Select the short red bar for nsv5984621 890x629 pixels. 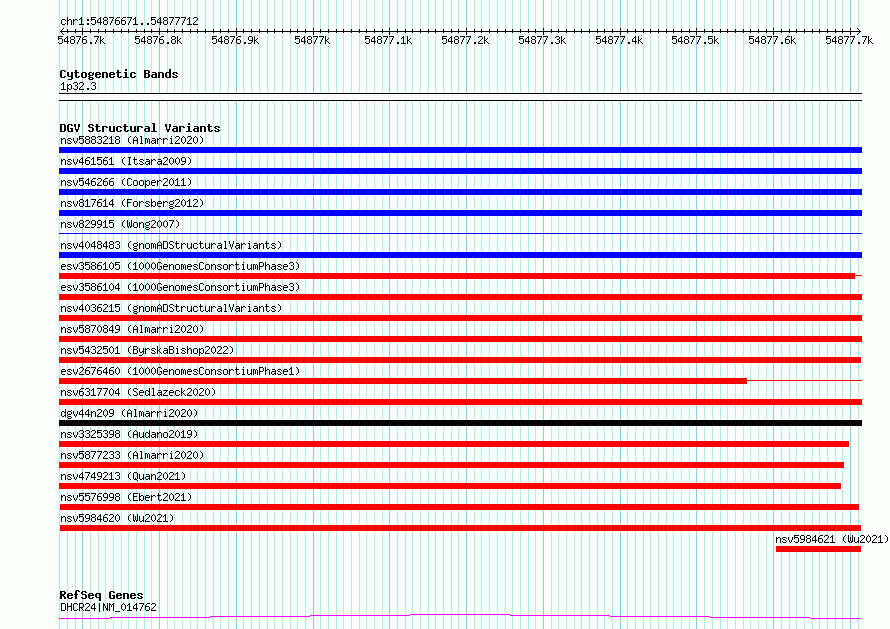pos(818,549)
